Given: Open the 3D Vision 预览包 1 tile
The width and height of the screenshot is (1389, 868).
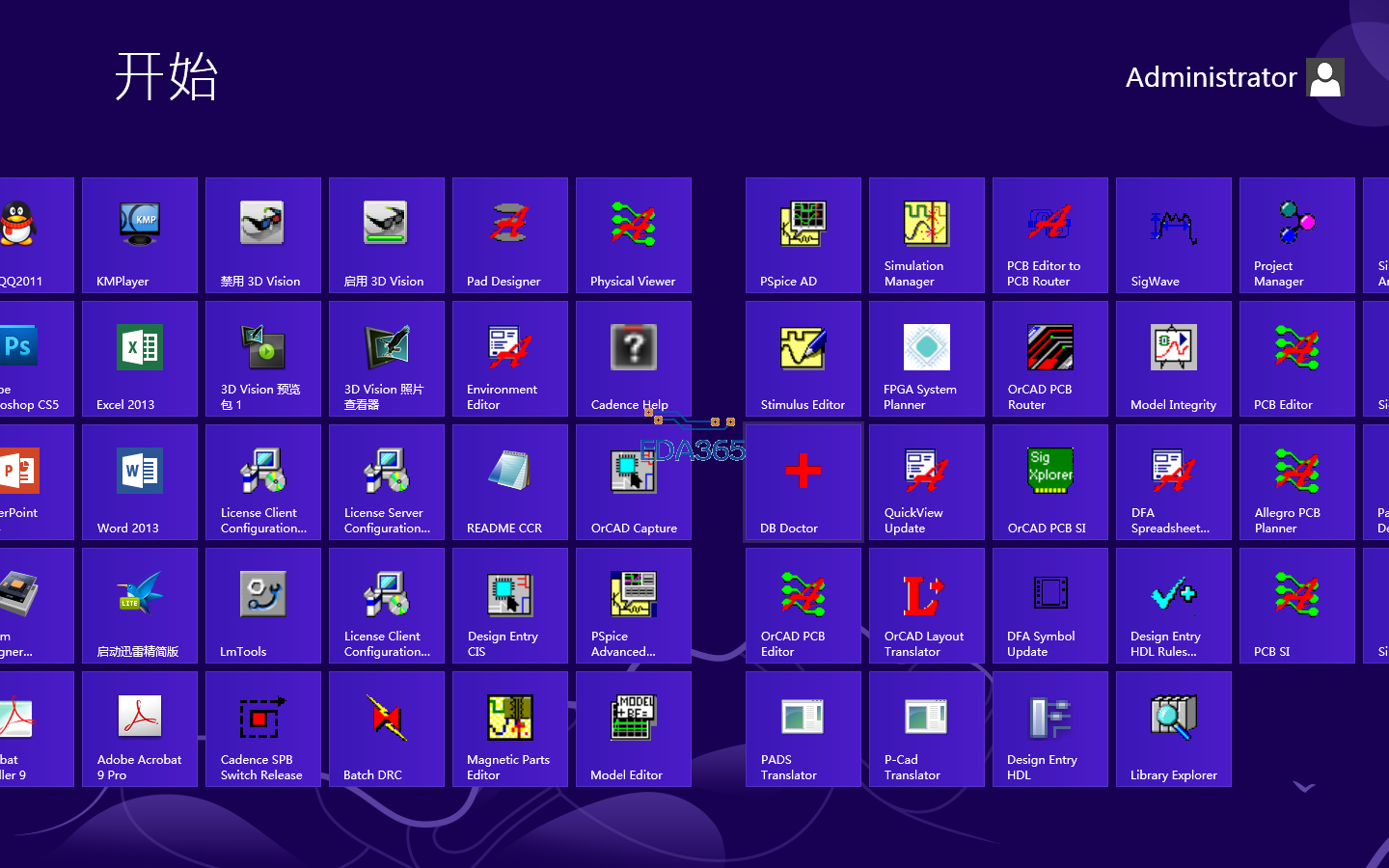Looking at the screenshot, I should (x=263, y=359).
